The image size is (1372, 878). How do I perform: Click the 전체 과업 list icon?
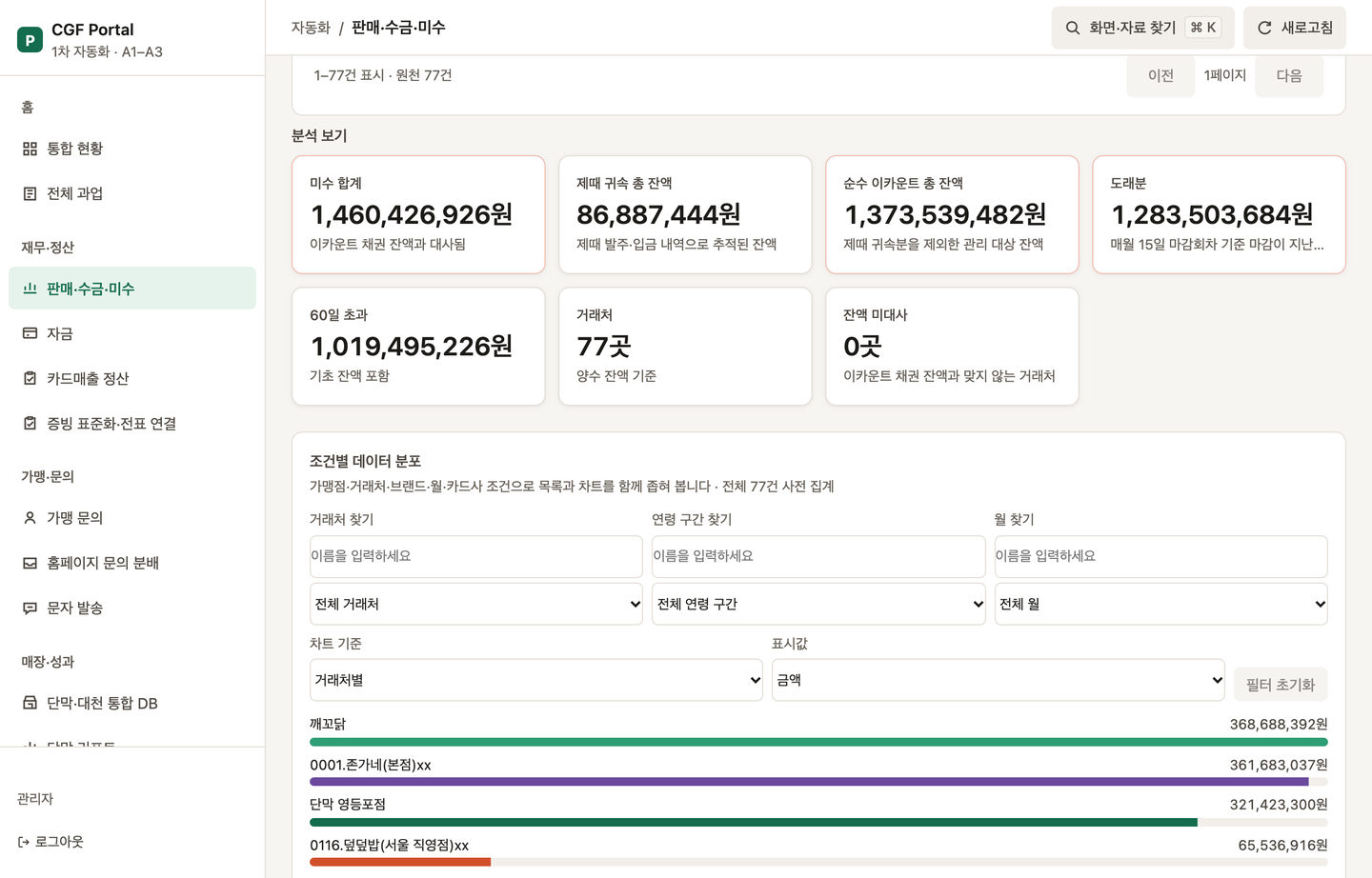(x=30, y=193)
